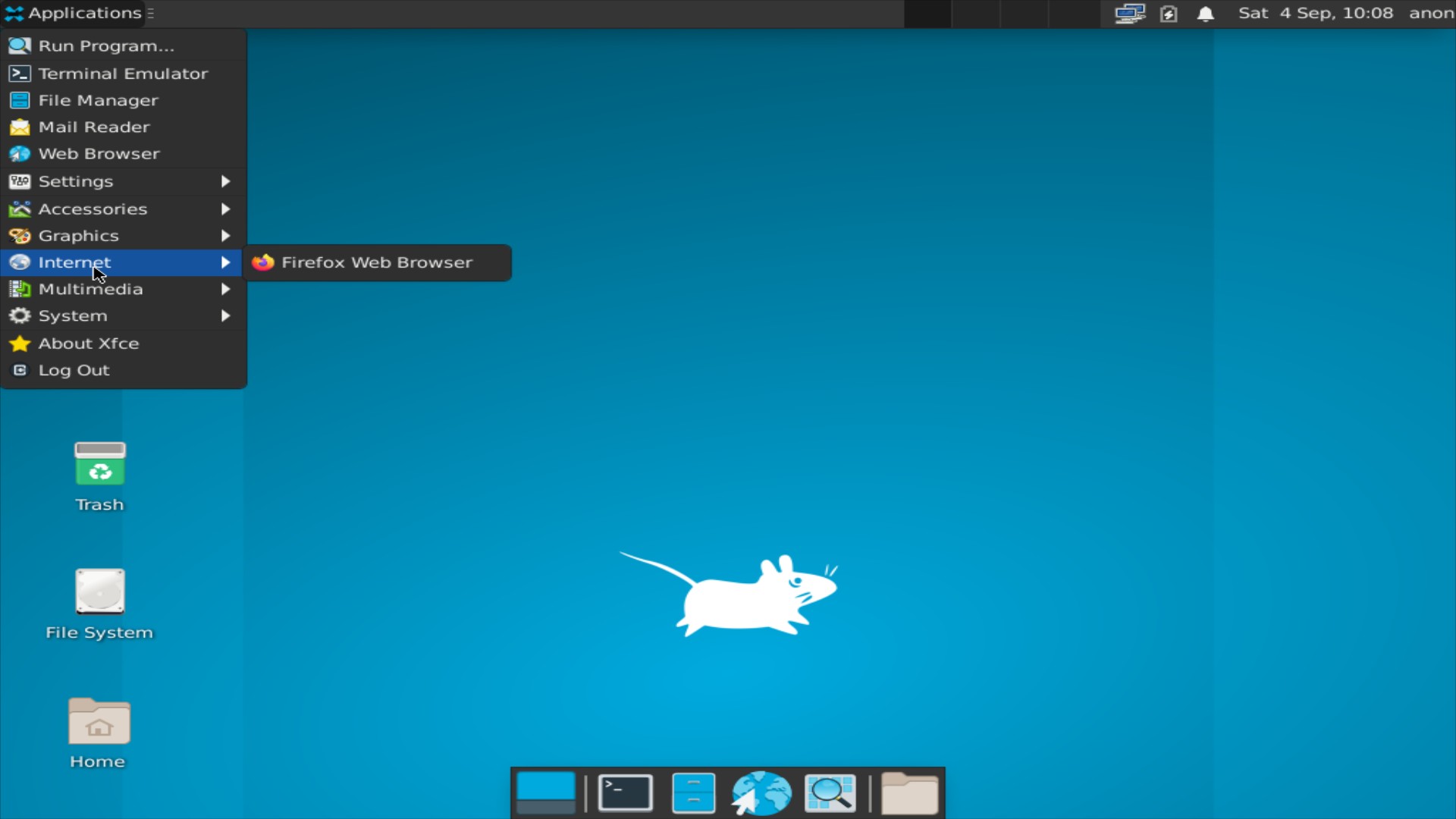The height and width of the screenshot is (819, 1456).
Task: Open the Application Finder magnifier icon
Action: coord(829,792)
